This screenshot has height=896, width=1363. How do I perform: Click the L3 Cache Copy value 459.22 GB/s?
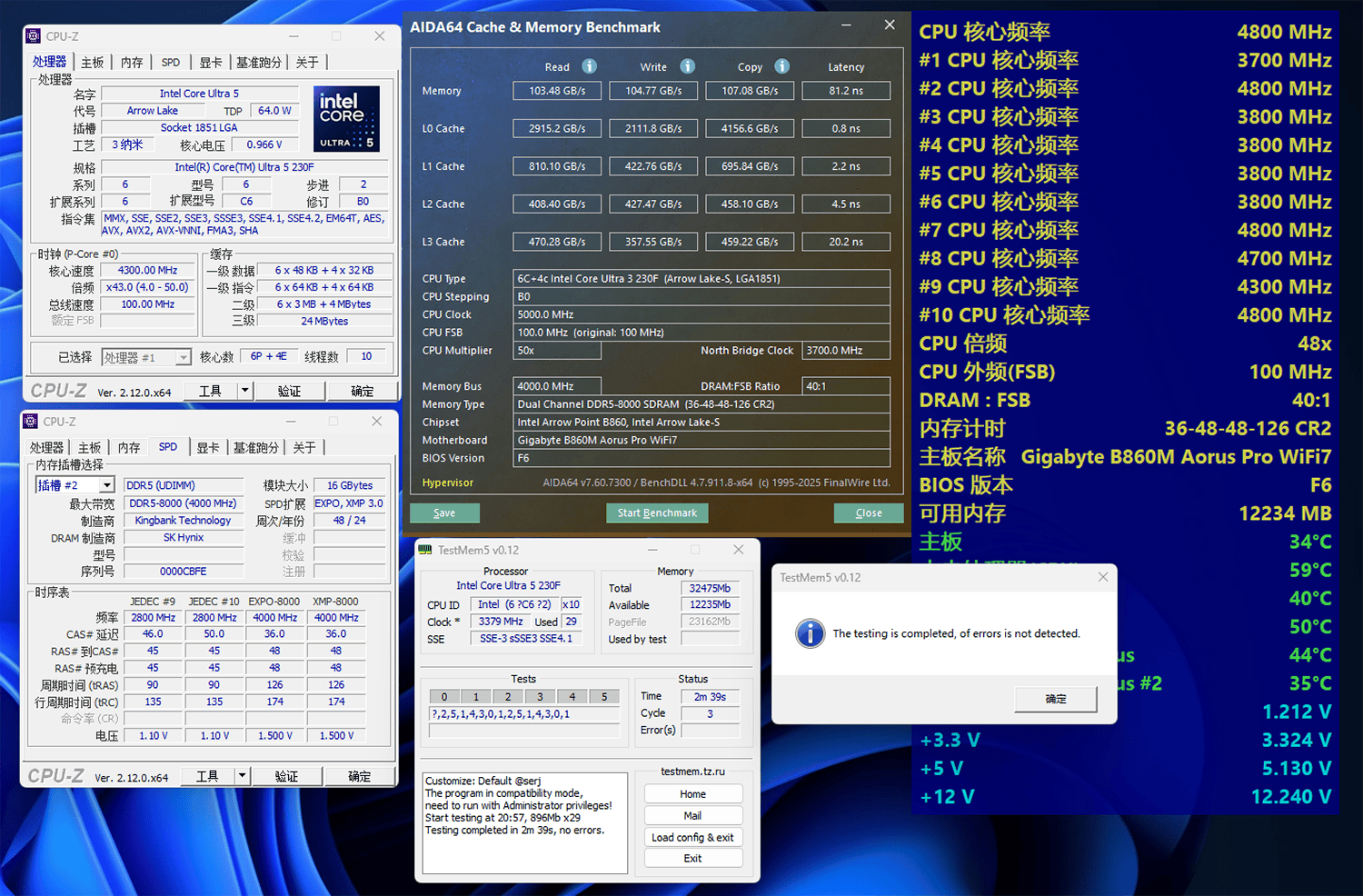(750, 242)
